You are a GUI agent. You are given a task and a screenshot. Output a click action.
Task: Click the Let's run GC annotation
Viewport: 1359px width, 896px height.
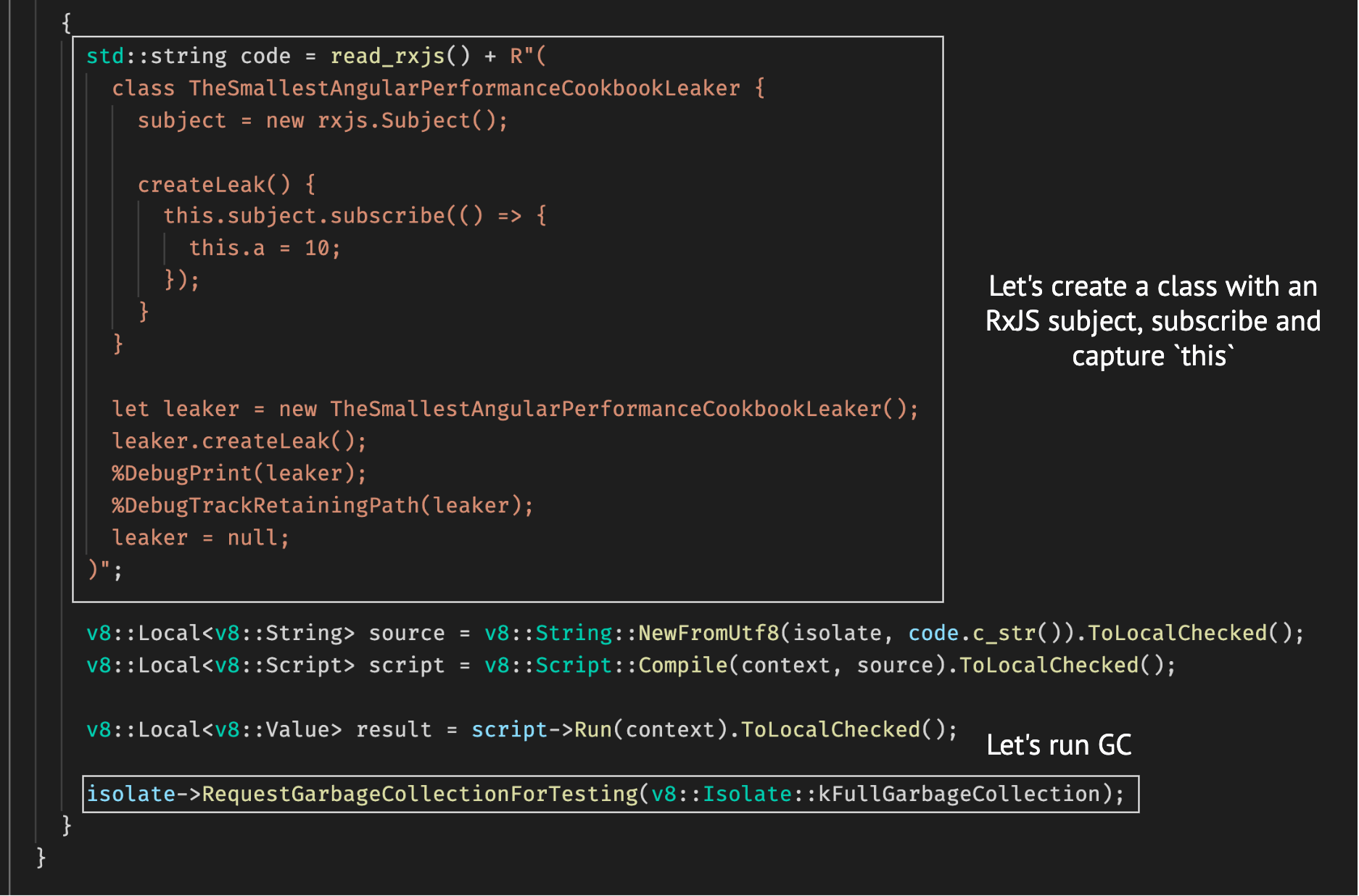(1059, 744)
